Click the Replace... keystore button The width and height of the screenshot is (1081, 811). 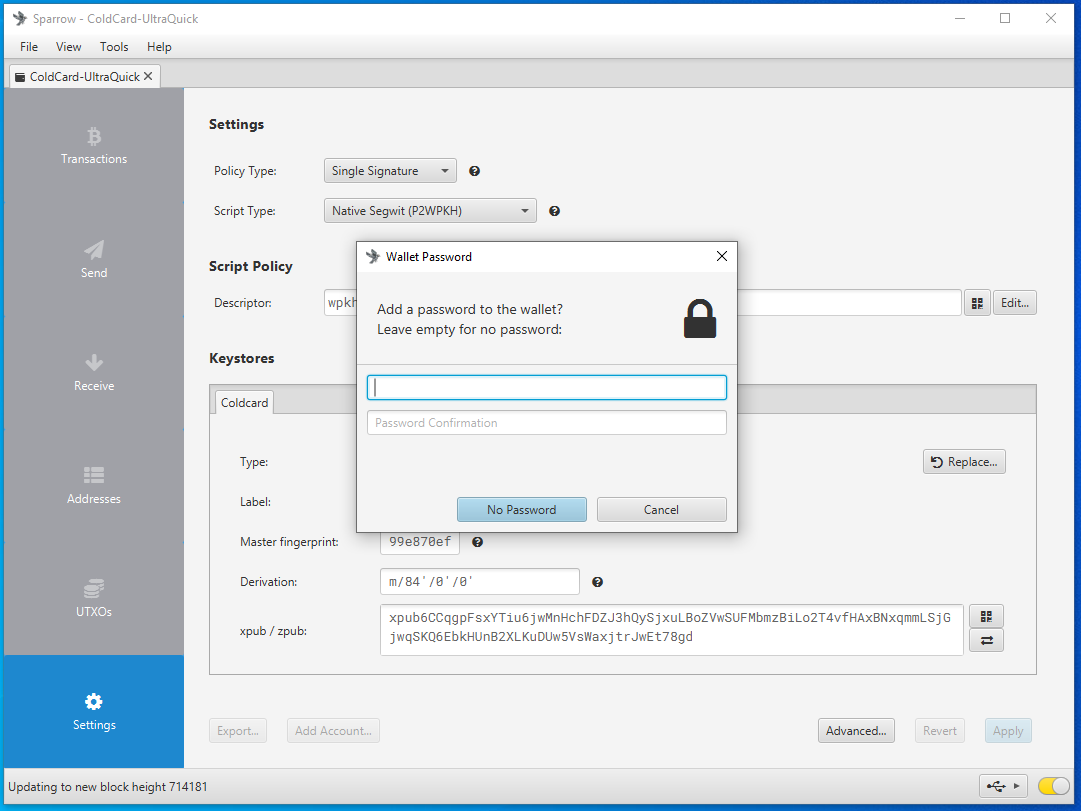(x=964, y=462)
